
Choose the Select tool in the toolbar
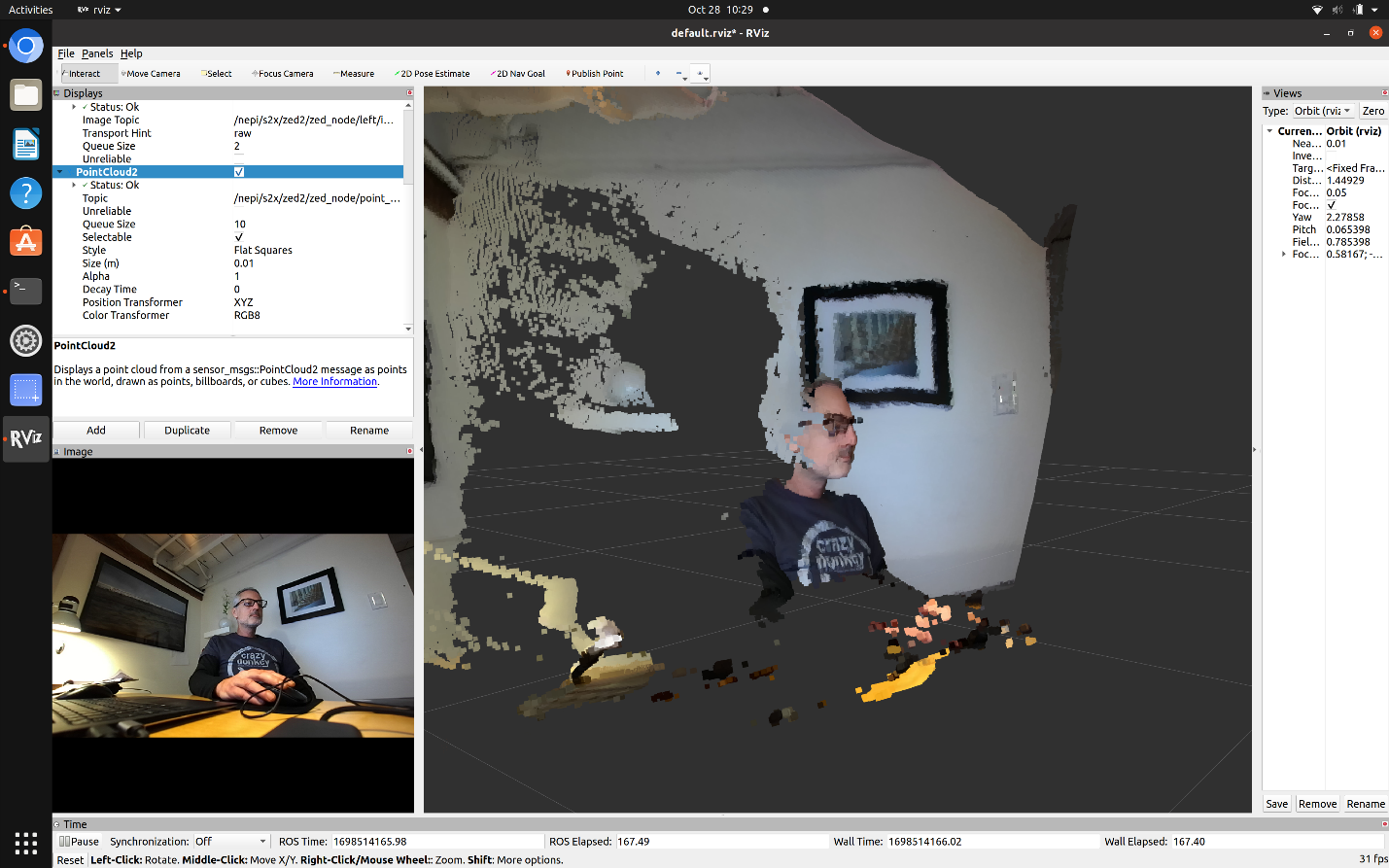pyautogui.click(x=216, y=73)
